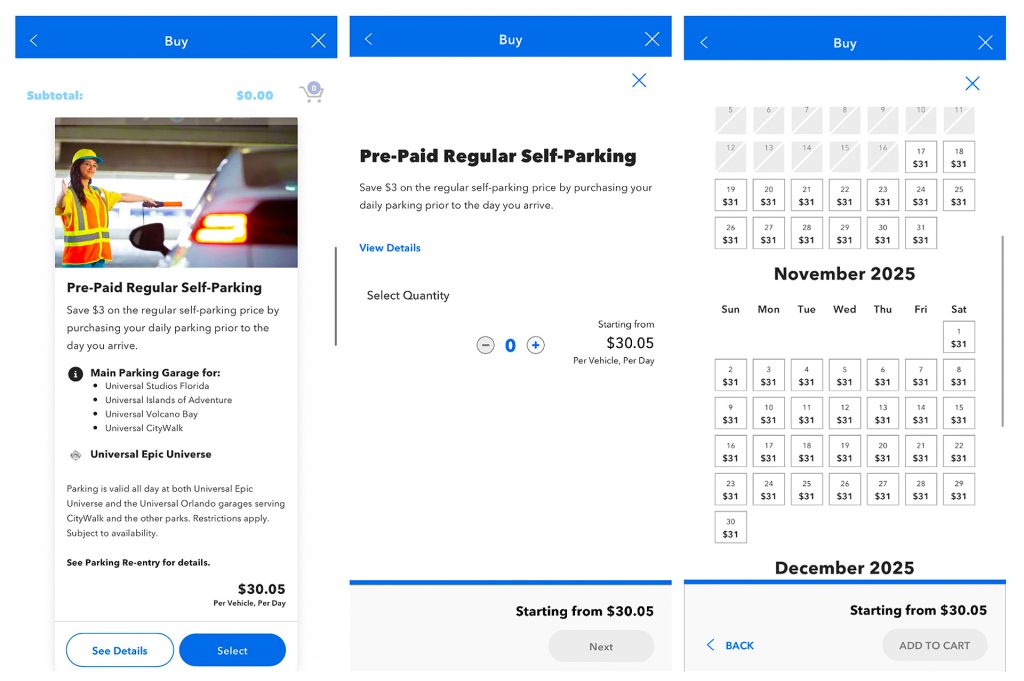The image size is (1024, 681).
Task: Open the shopping cart icon
Action: coord(312,94)
